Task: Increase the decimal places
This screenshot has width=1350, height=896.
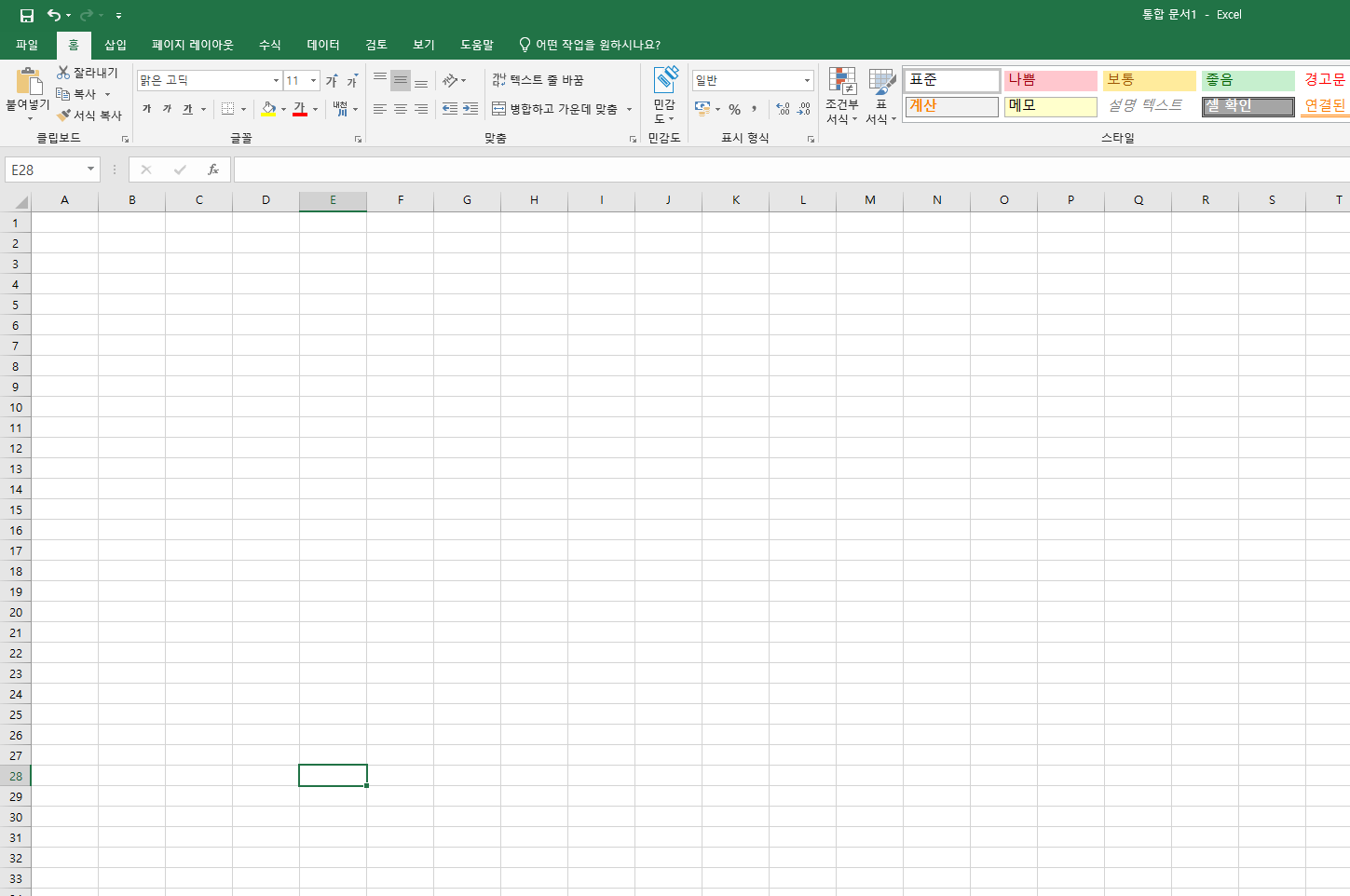Action: 783,109
